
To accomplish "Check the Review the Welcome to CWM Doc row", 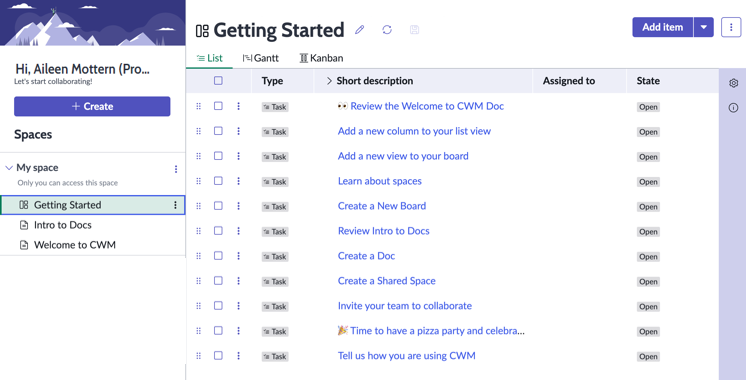I will tap(218, 106).
